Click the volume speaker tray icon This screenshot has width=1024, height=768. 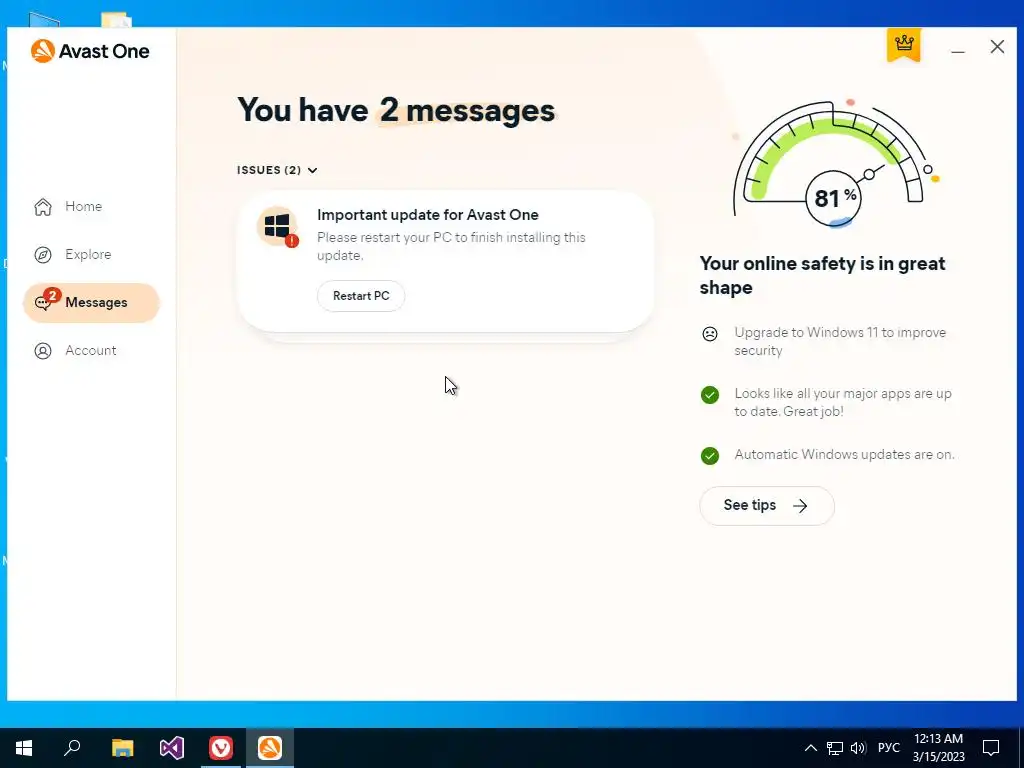point(858,748)
